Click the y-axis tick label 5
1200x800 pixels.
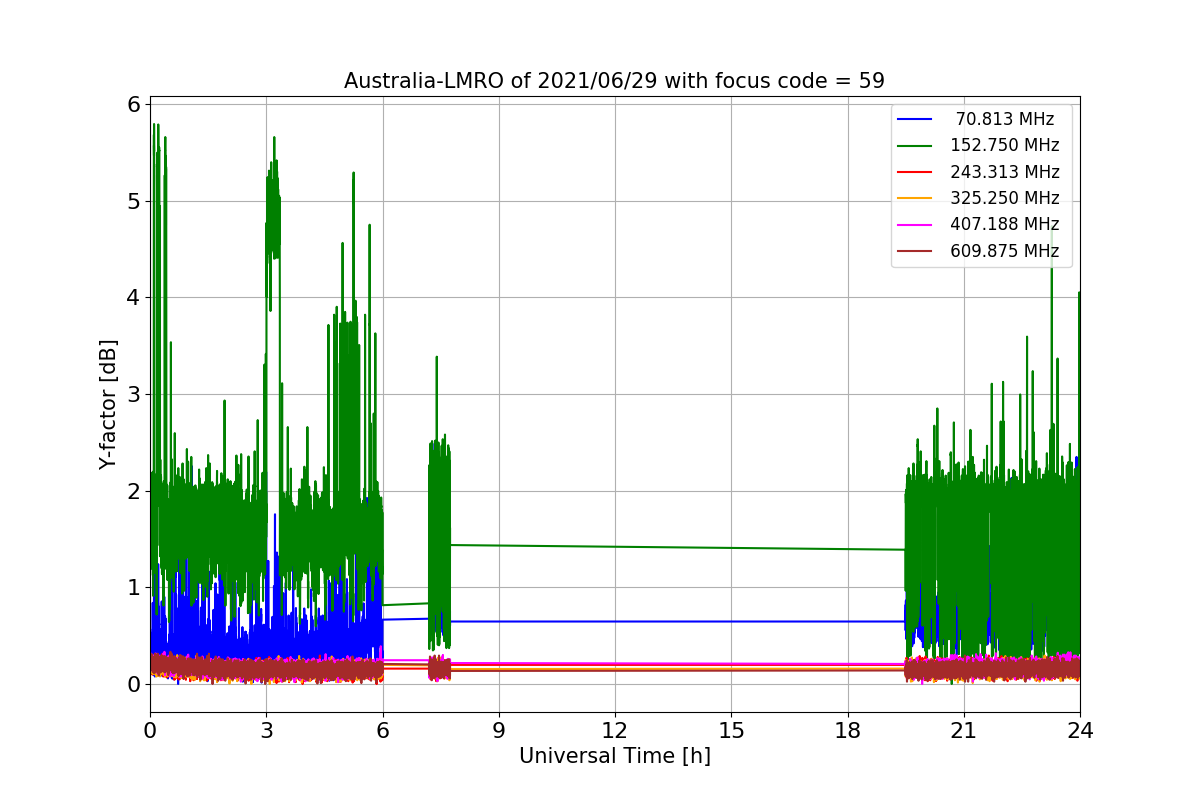[x=132, y=201]
